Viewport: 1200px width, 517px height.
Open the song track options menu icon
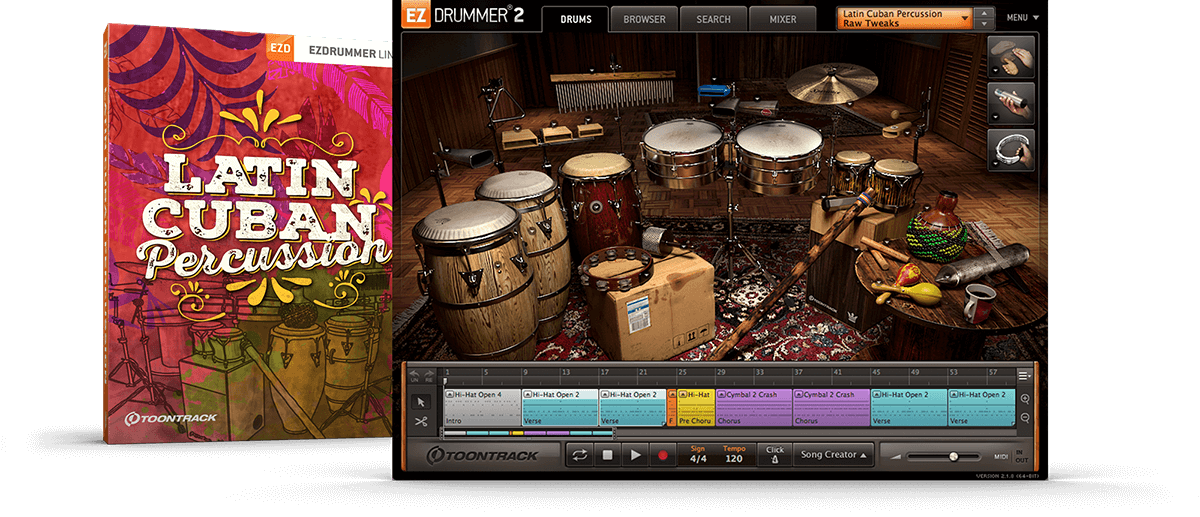[1024, 376]
